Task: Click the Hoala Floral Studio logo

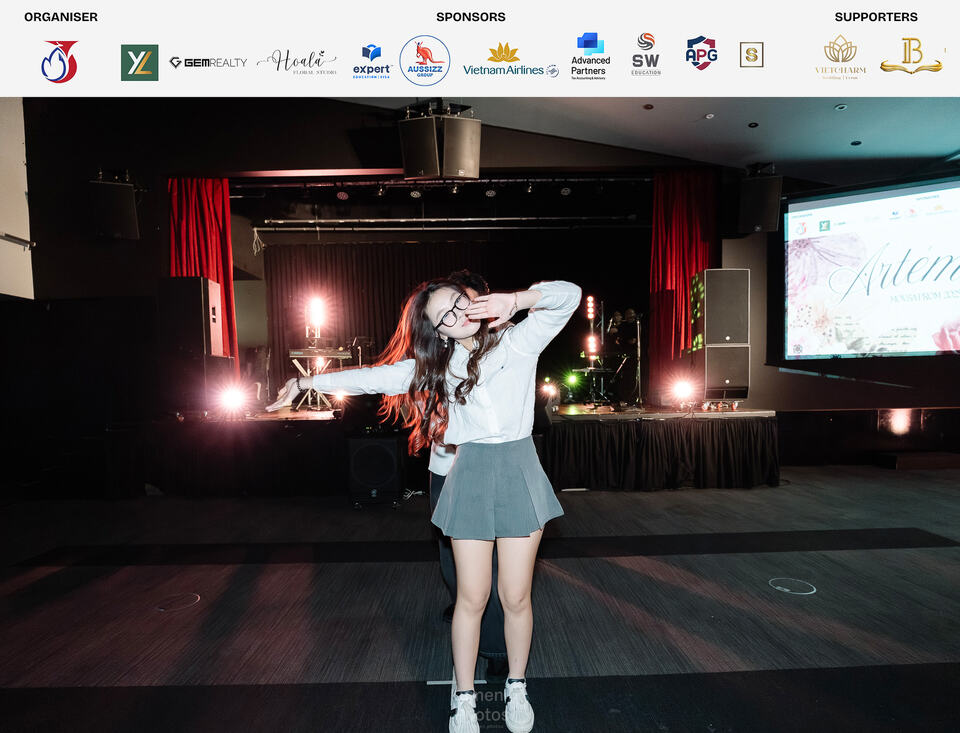Action: click(x=297, y=62)
